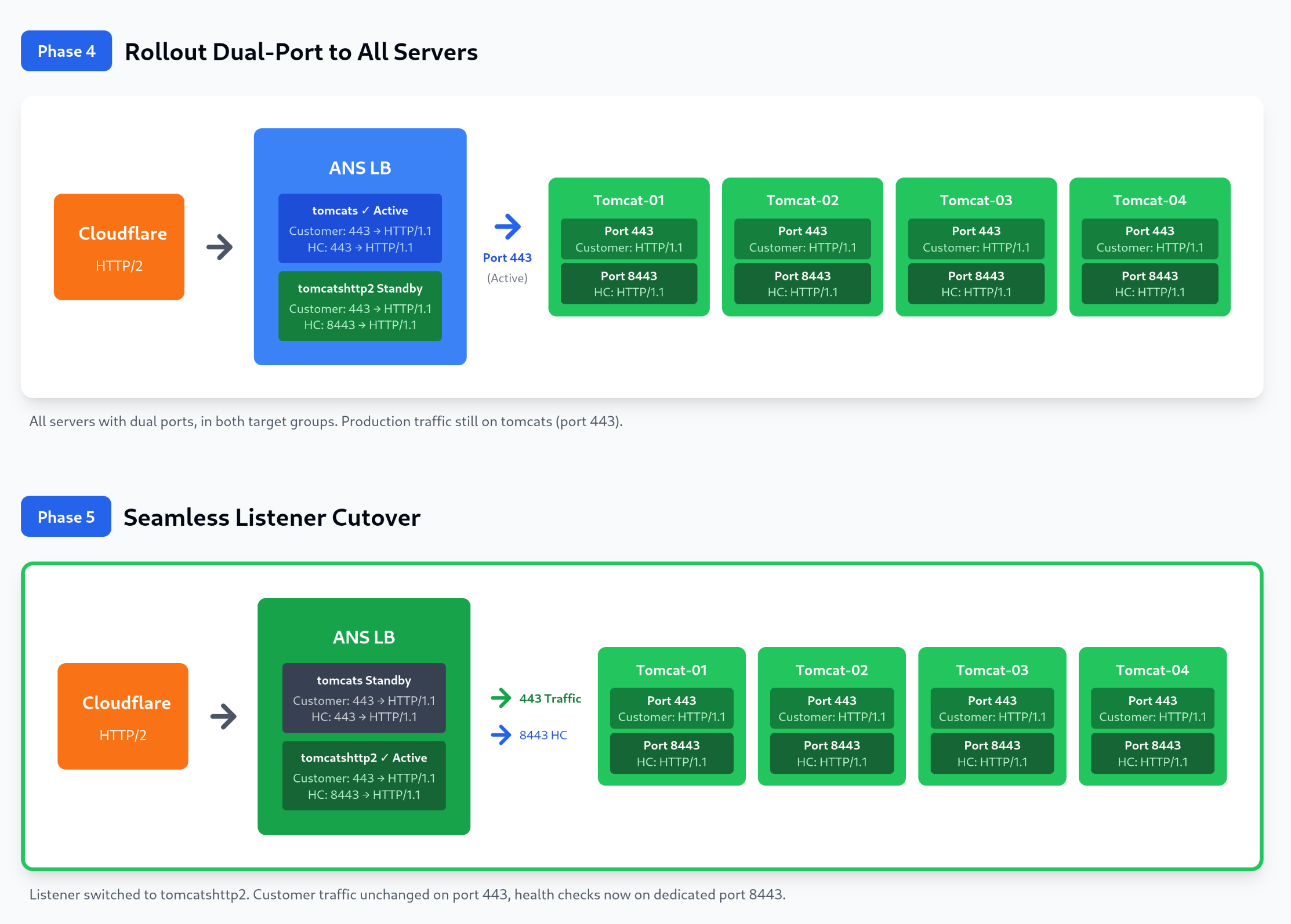Screen dimensions: 1291x924
Task: Click the 'tomcatshttp2 ✓ Active' target group
Action: [x=364, y=776]
